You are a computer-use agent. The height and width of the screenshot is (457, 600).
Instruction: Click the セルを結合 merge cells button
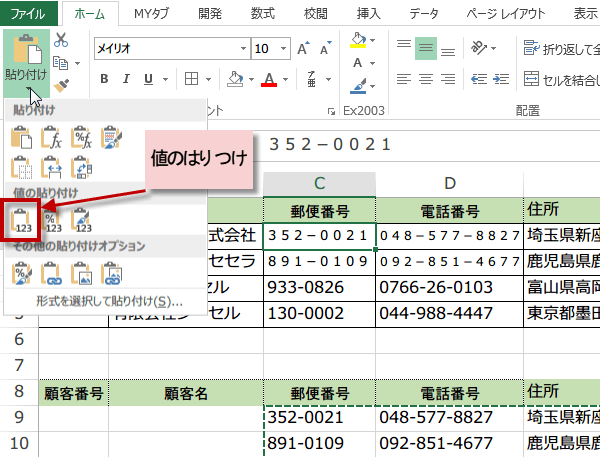555,78
